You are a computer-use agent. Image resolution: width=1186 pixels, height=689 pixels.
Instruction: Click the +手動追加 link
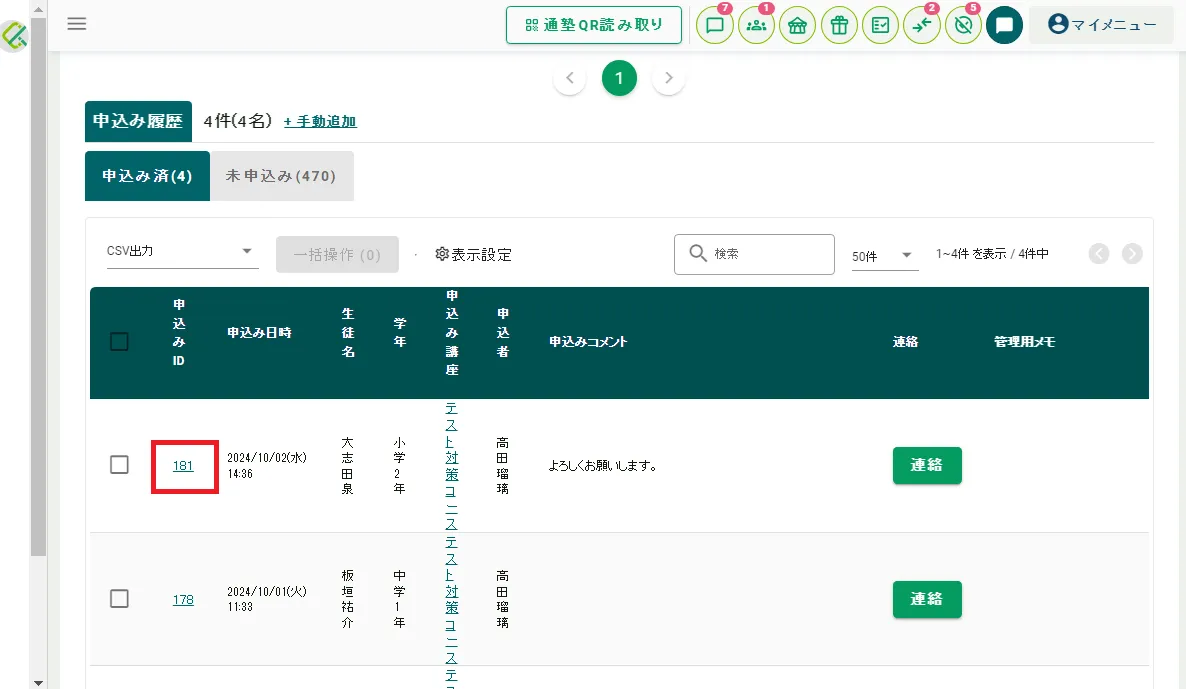(x=320, y=121)
